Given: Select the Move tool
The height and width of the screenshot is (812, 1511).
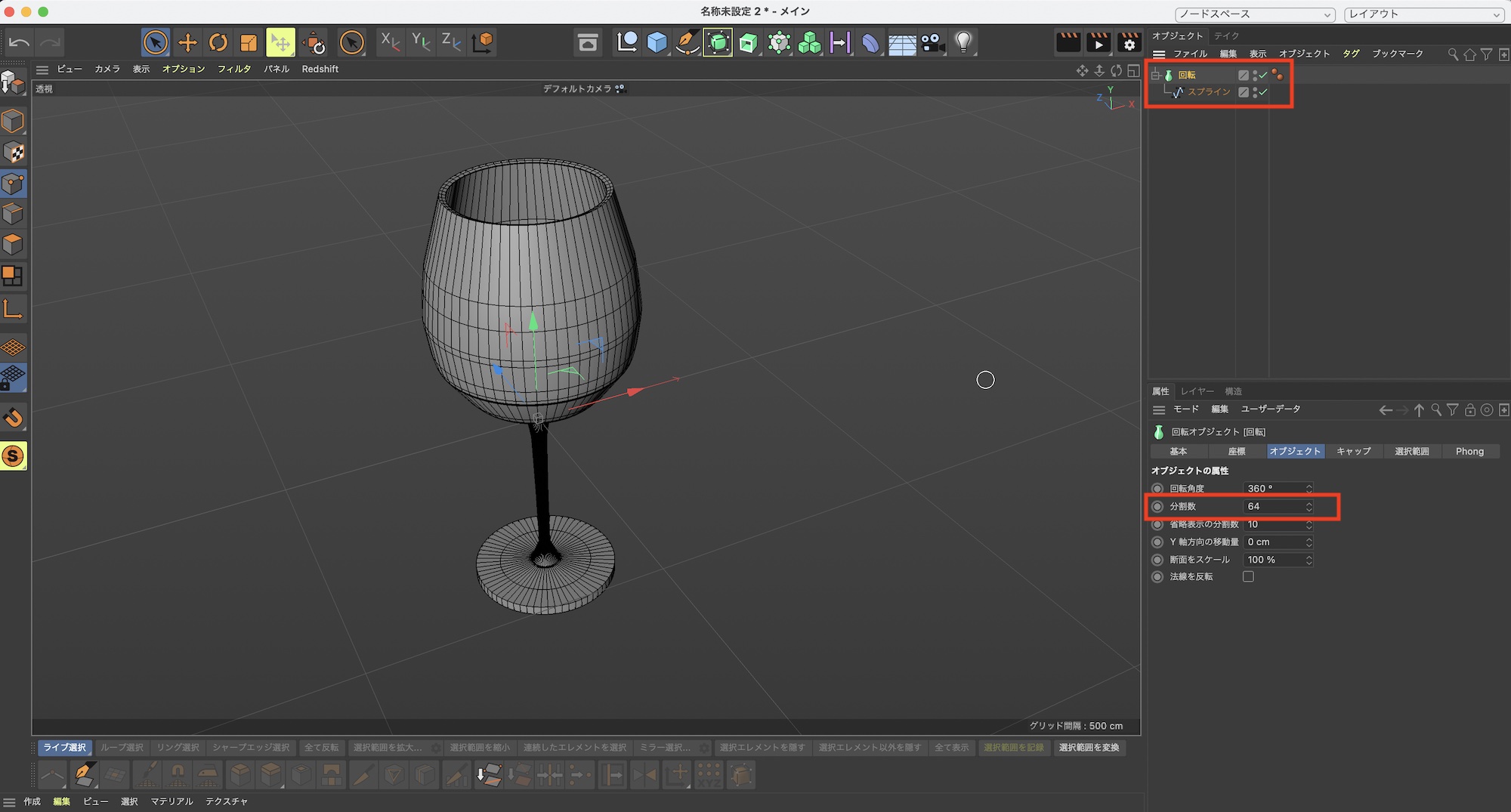Looking at the screenshot, I should (187, 42).
